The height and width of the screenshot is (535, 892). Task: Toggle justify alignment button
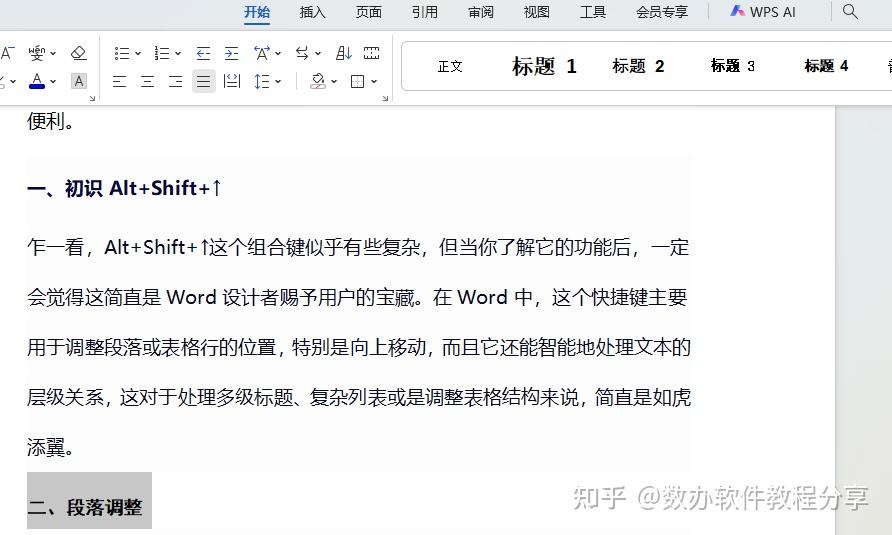[x=204, y=82]
